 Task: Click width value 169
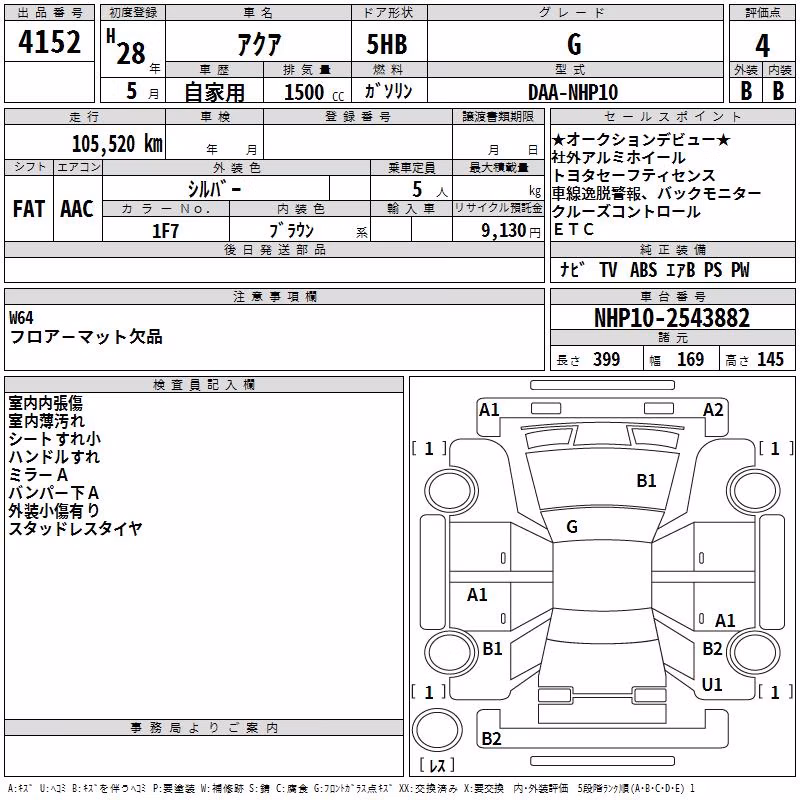690,359
